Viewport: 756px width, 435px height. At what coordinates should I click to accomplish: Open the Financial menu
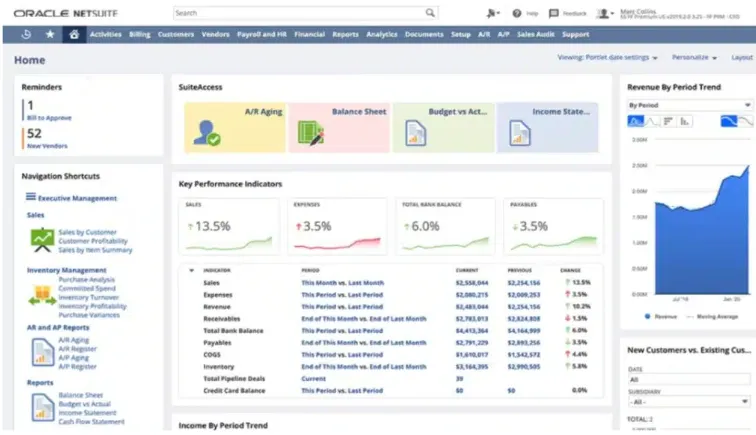tap(310, 34)
